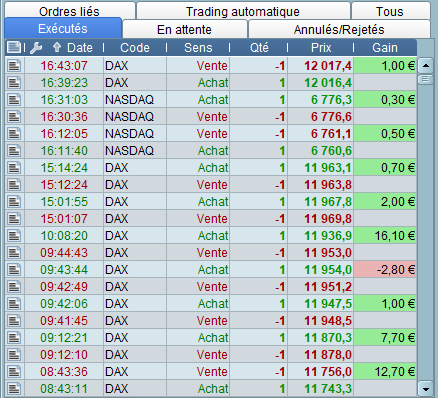Click the price 11 756,0
Screen dimensions: 438x398
328,372
